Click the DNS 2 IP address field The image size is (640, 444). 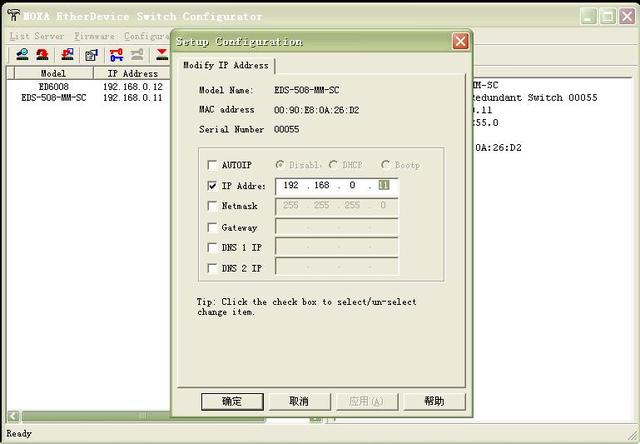click(x=337, y=267)
